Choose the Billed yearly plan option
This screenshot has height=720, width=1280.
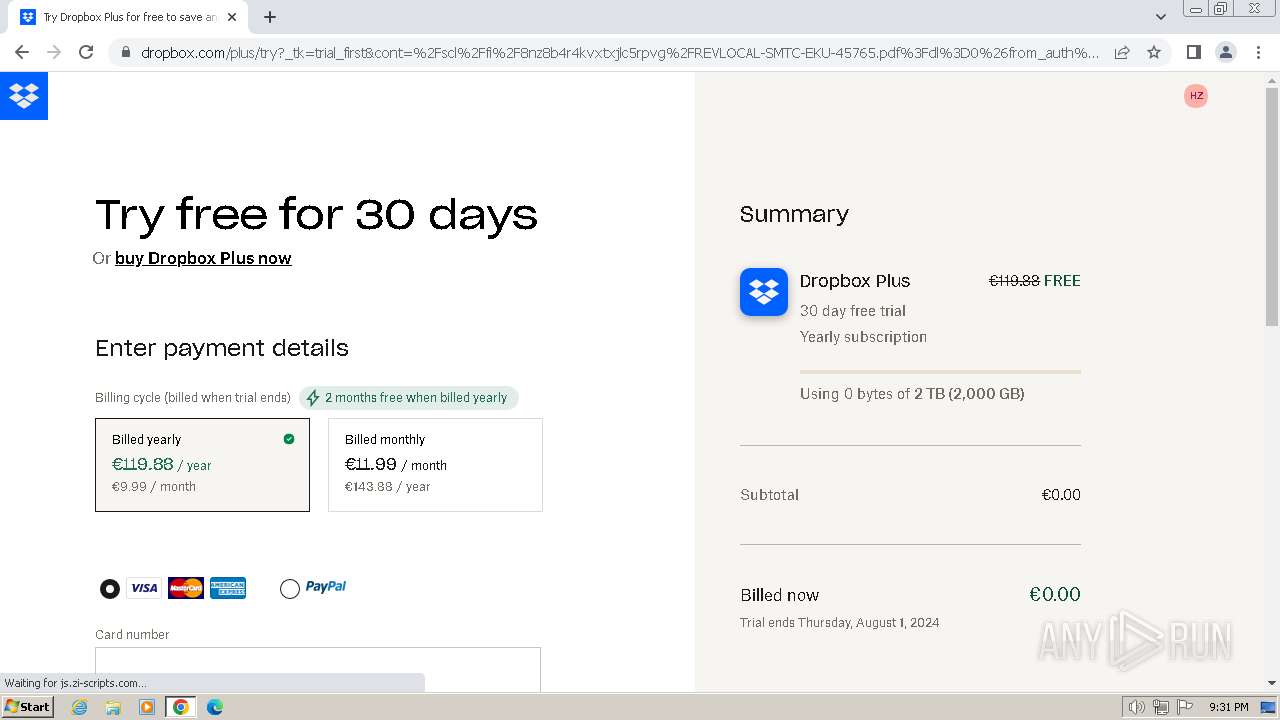[202, 465]
